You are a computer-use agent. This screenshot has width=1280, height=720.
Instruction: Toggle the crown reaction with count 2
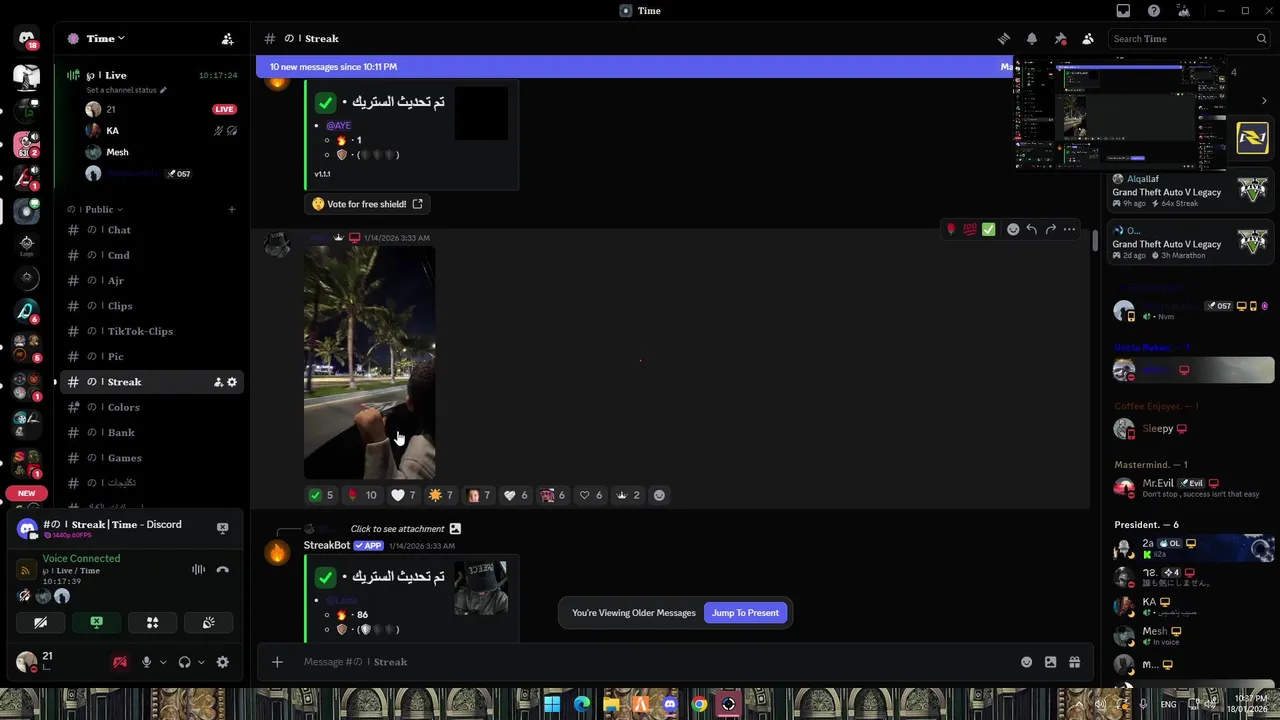point(628,495)
